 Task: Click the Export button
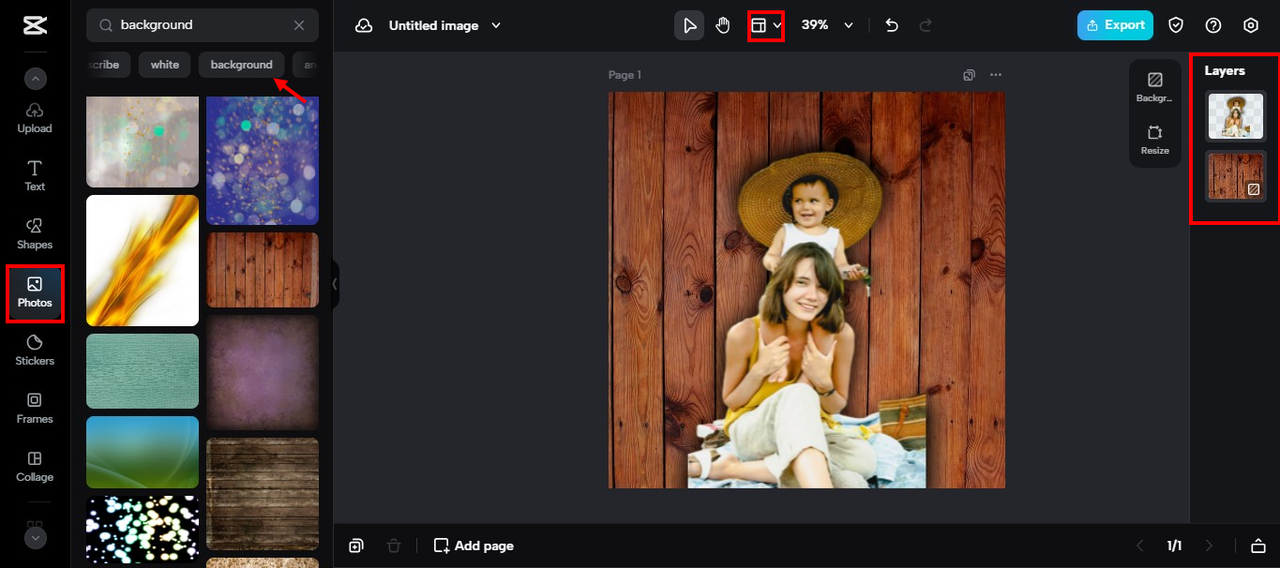pyautogui.click(x=1115, y=25)
